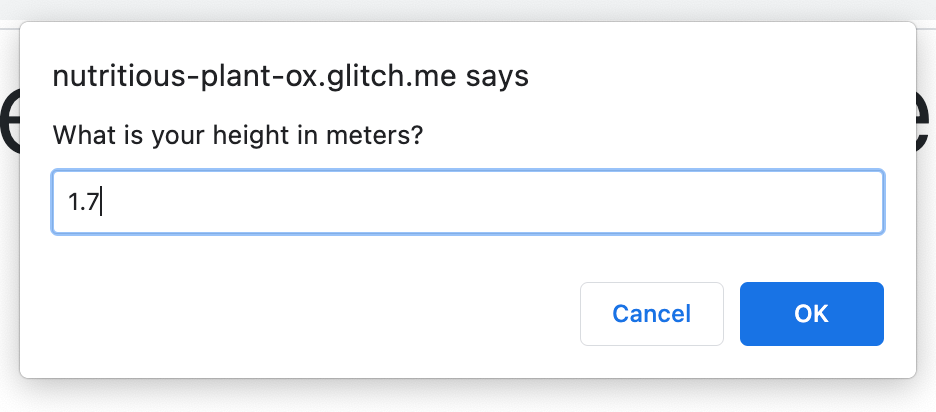Click the page background below the dialog
Image resolution: width=936 pixels, height=412 pixels.
click(x=468, y=398)
